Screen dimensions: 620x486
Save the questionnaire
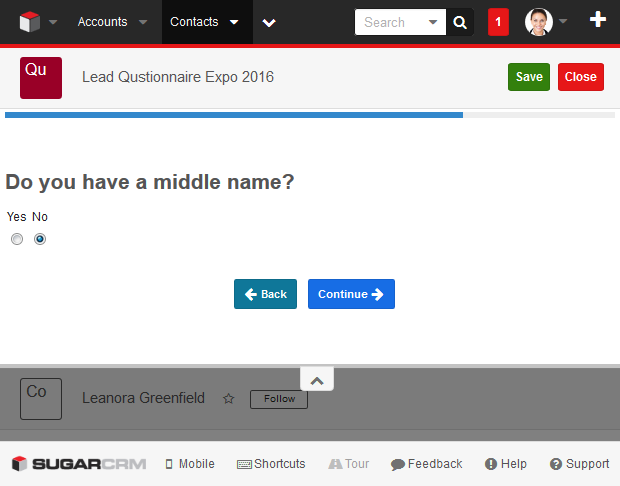529,77
